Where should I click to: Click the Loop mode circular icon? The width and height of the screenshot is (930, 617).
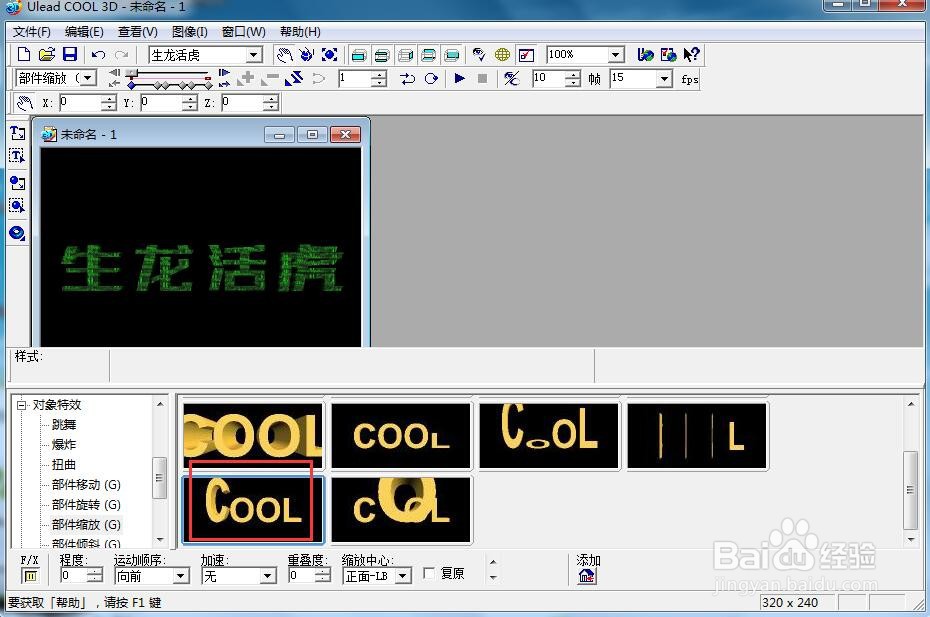pyautogui.click(x=431, y=78)
